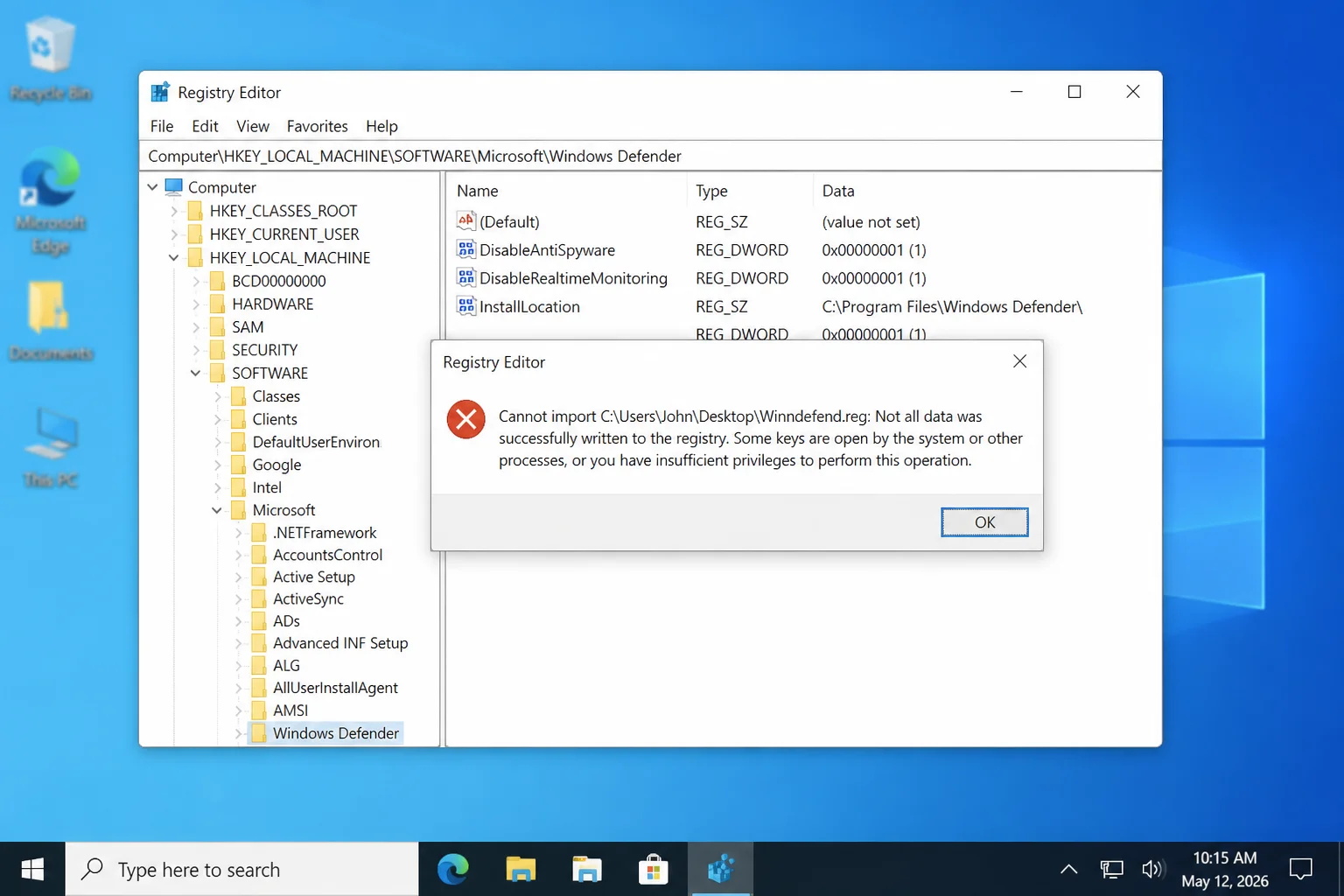Select the This PC desktop icon
The image size is (1344, 896).
(x=51, y=447)
